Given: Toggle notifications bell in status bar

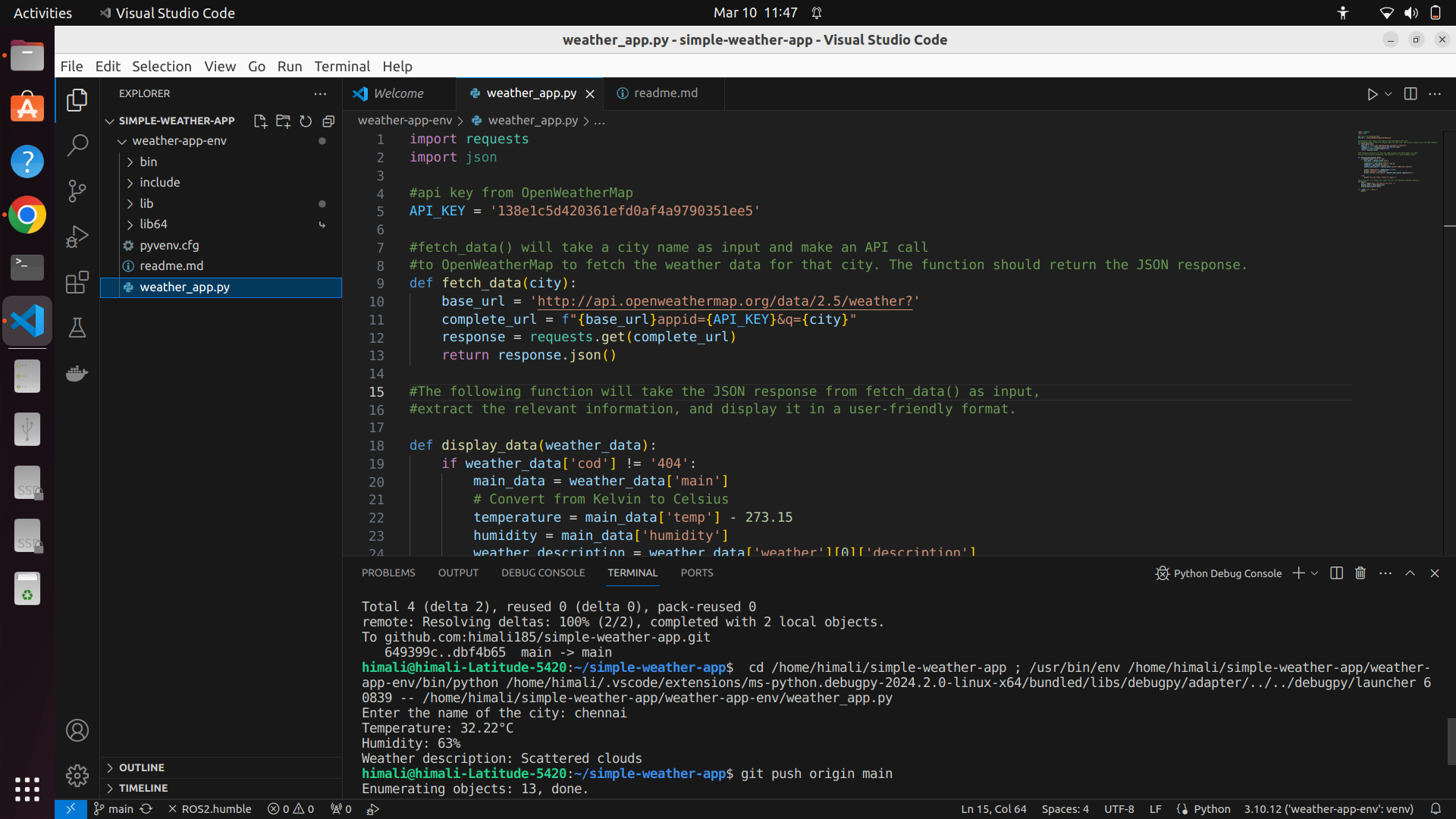Looking at the screenshot, I should 1436,809.
